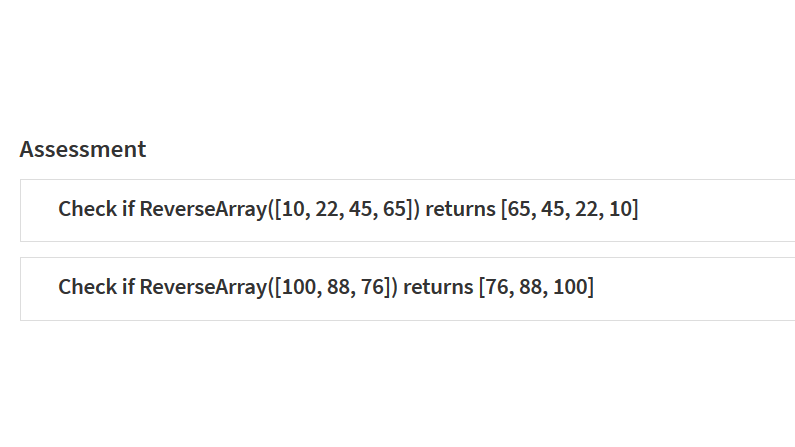Click the expected result [65, 45, 22, 10]
Image resolution: width=795 pixels, height=447 pixels.
[x=569, y=209]
